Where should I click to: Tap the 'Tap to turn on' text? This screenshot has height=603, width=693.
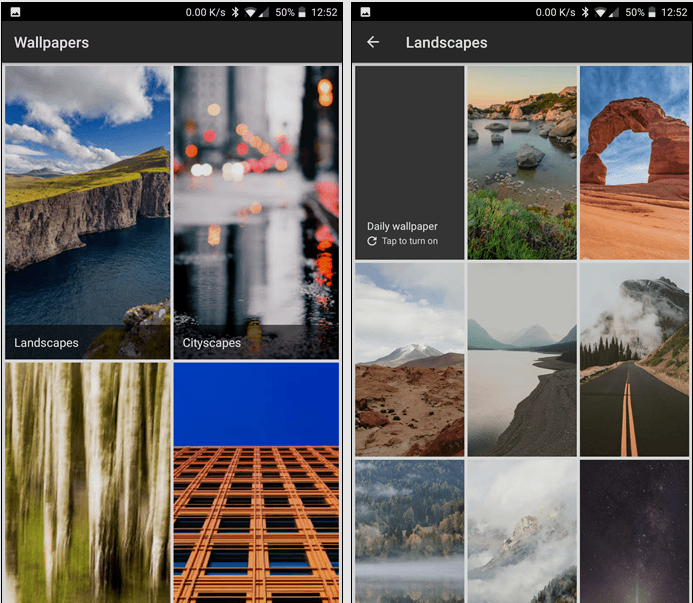click(x=410, y=241)
